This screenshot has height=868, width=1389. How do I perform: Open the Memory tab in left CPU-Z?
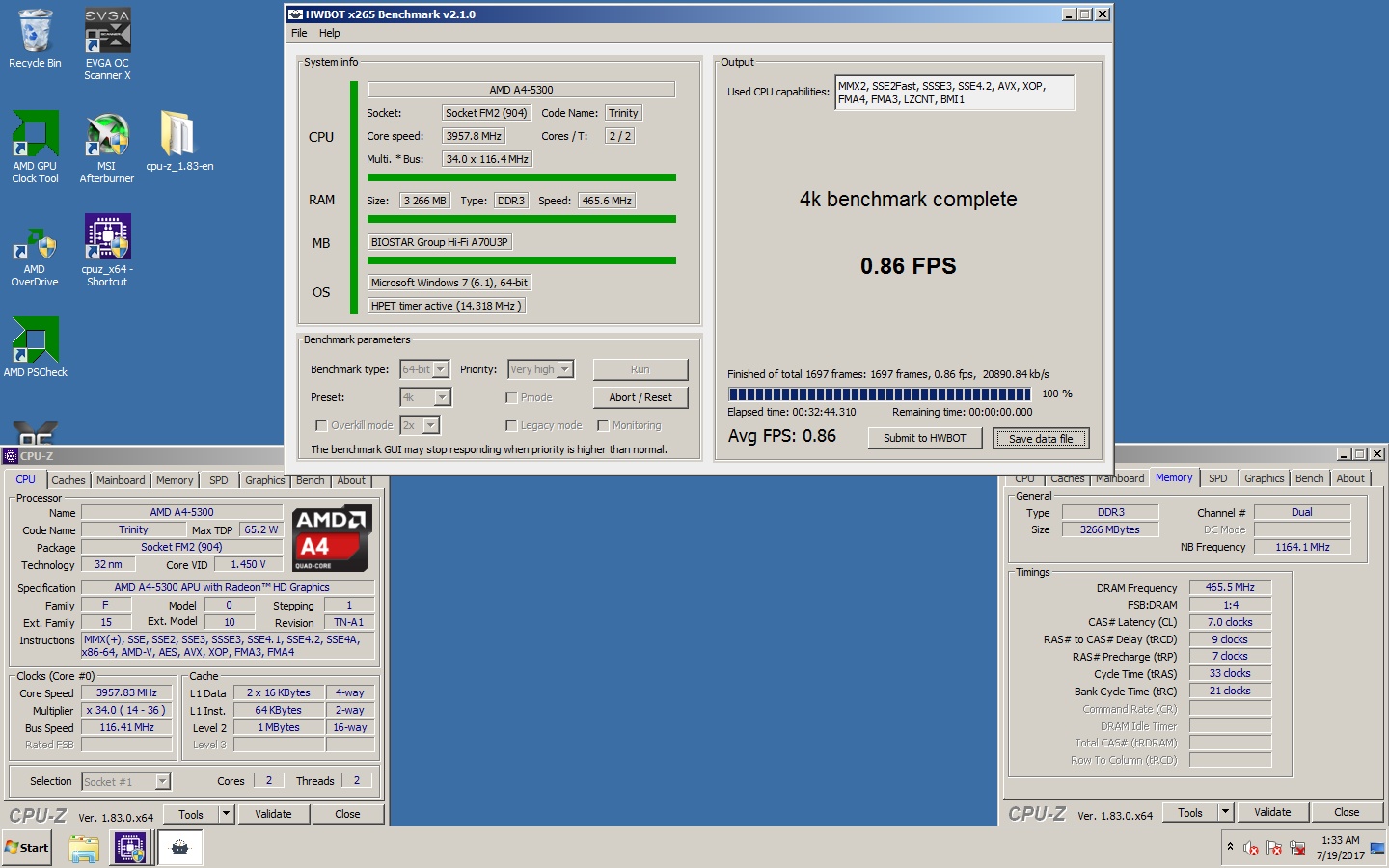tap(175, 480)
